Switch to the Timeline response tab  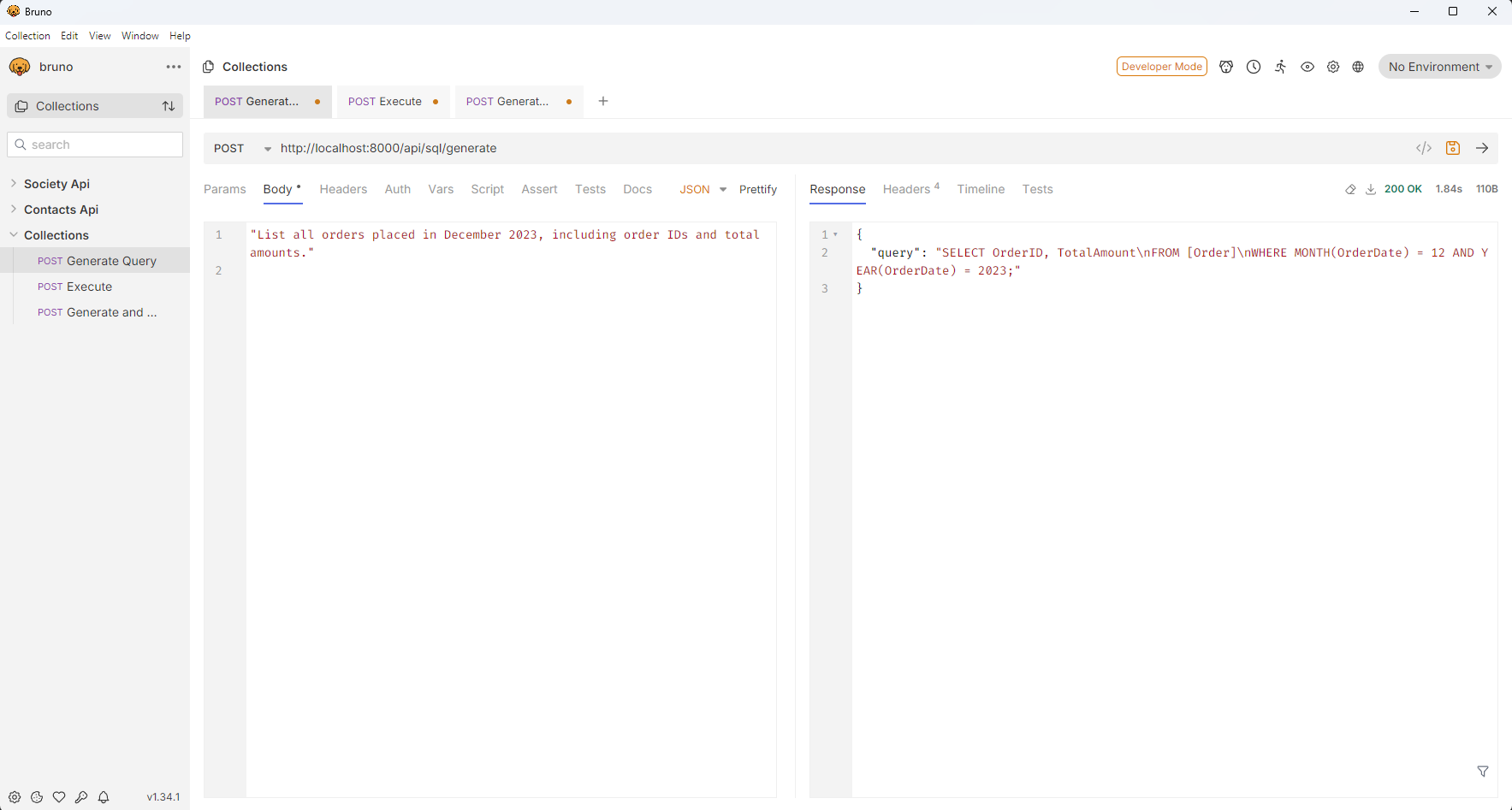tap(981, 189)
